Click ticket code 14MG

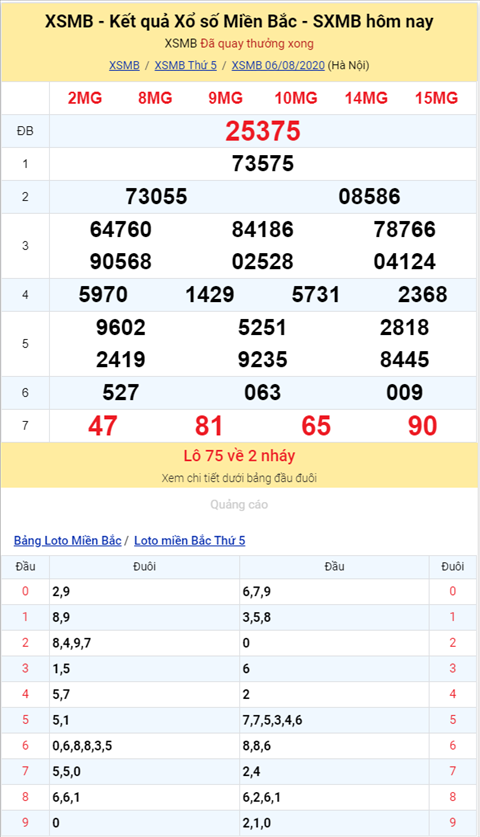point(366,98)
